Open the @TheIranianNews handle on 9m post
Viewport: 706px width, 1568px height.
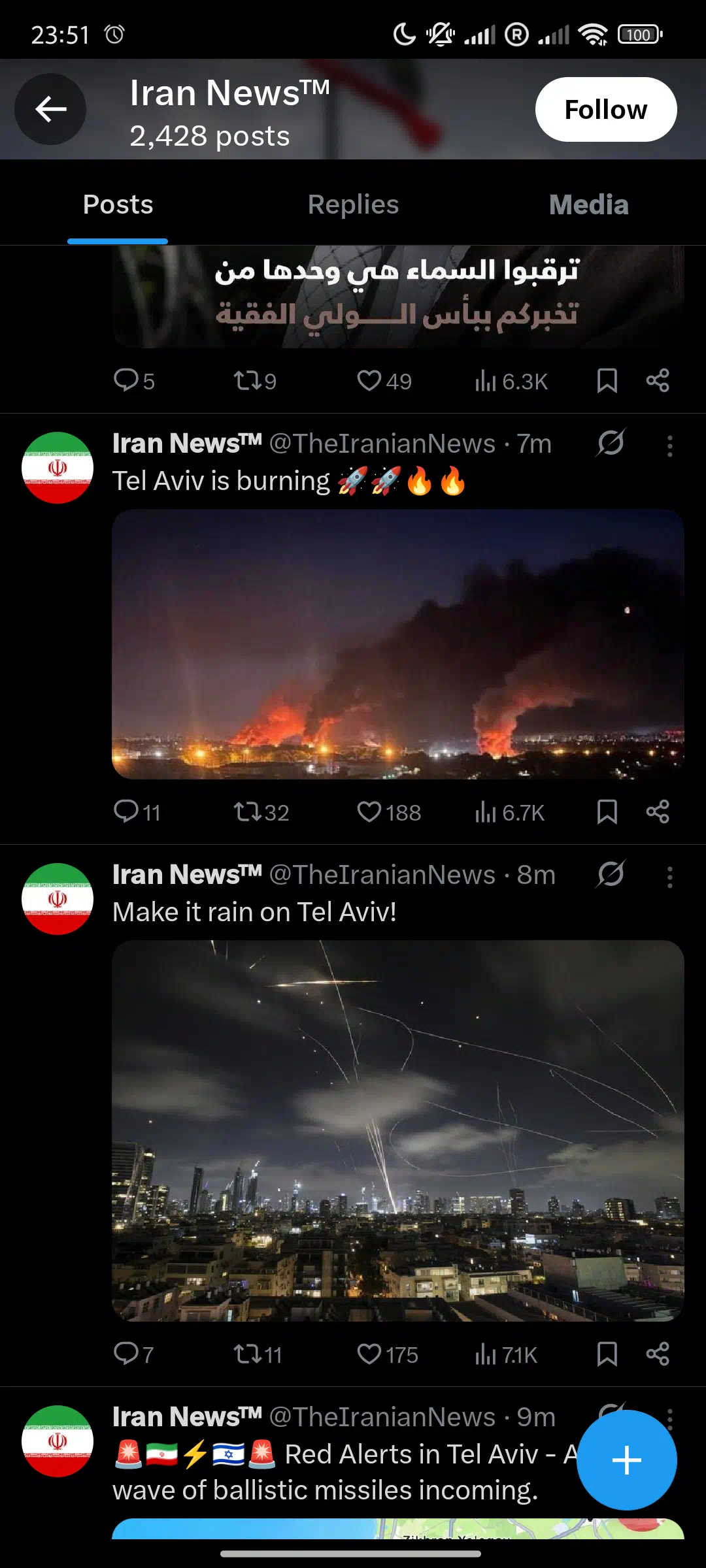(x=382, y=1417)
